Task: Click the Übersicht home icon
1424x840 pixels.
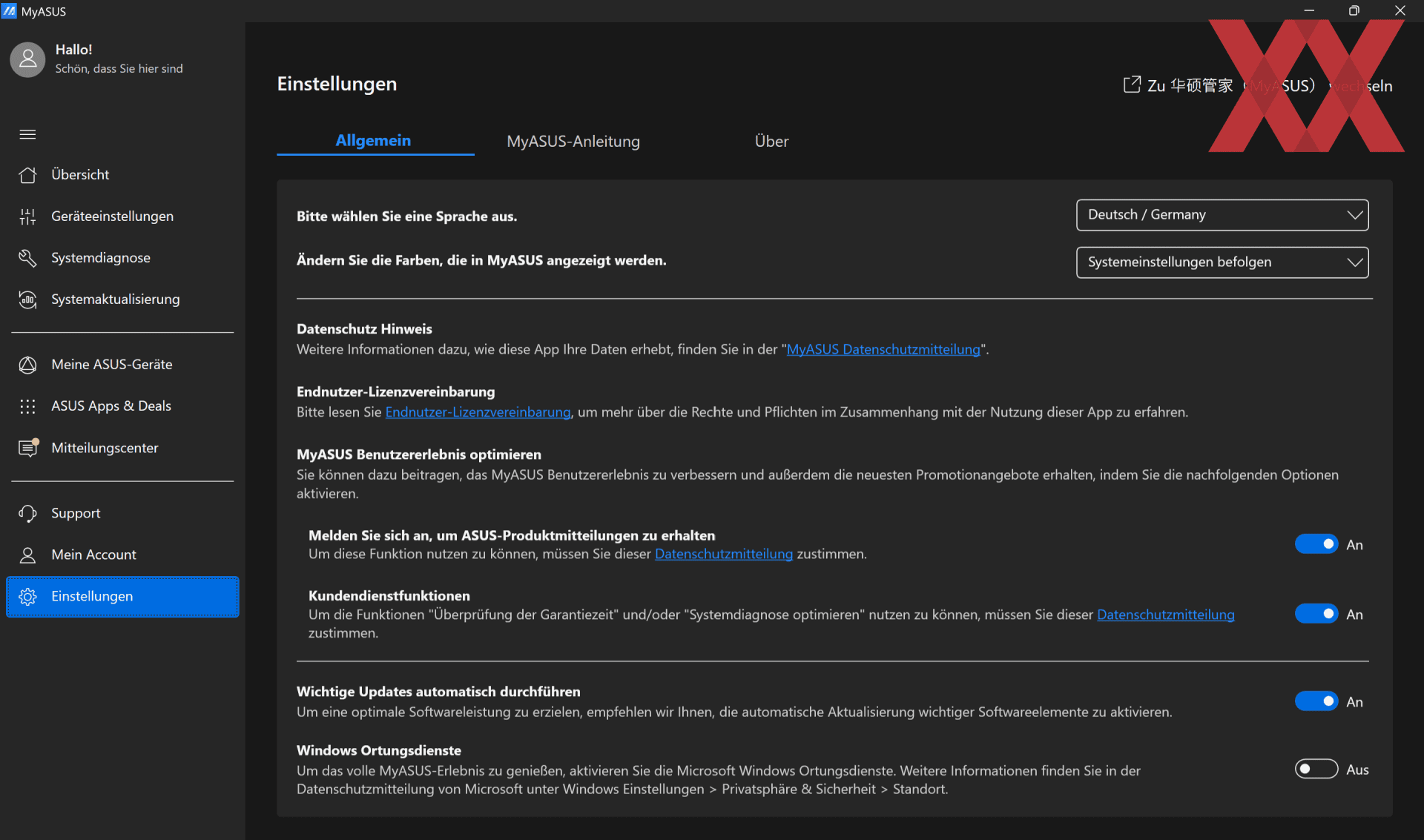Action: (x=27, y=175)
